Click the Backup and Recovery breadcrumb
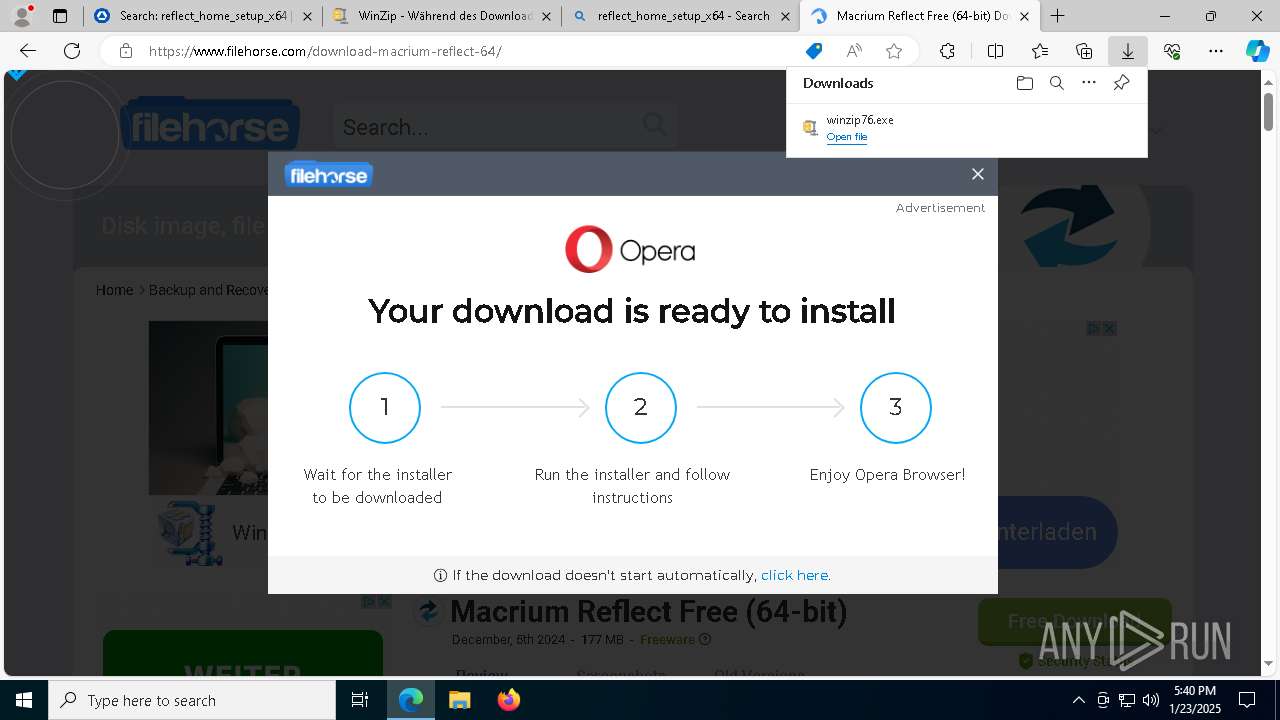This screenshot has height=720, width=1280. [209, 290]
